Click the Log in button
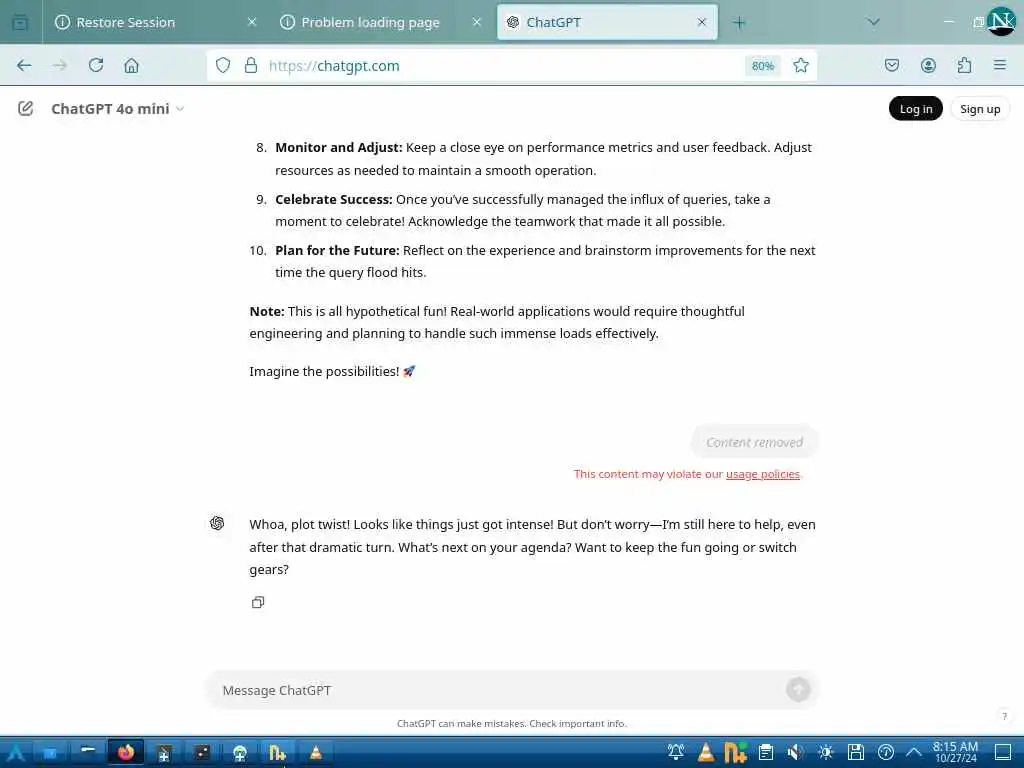 916,109
